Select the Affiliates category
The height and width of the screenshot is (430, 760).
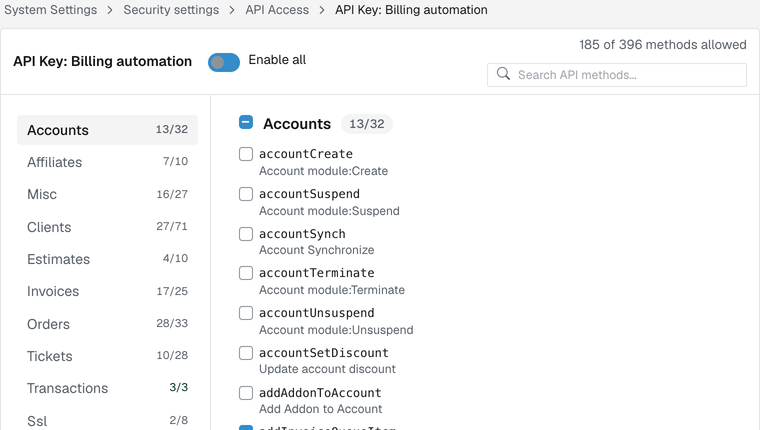[x=107, y=162]
